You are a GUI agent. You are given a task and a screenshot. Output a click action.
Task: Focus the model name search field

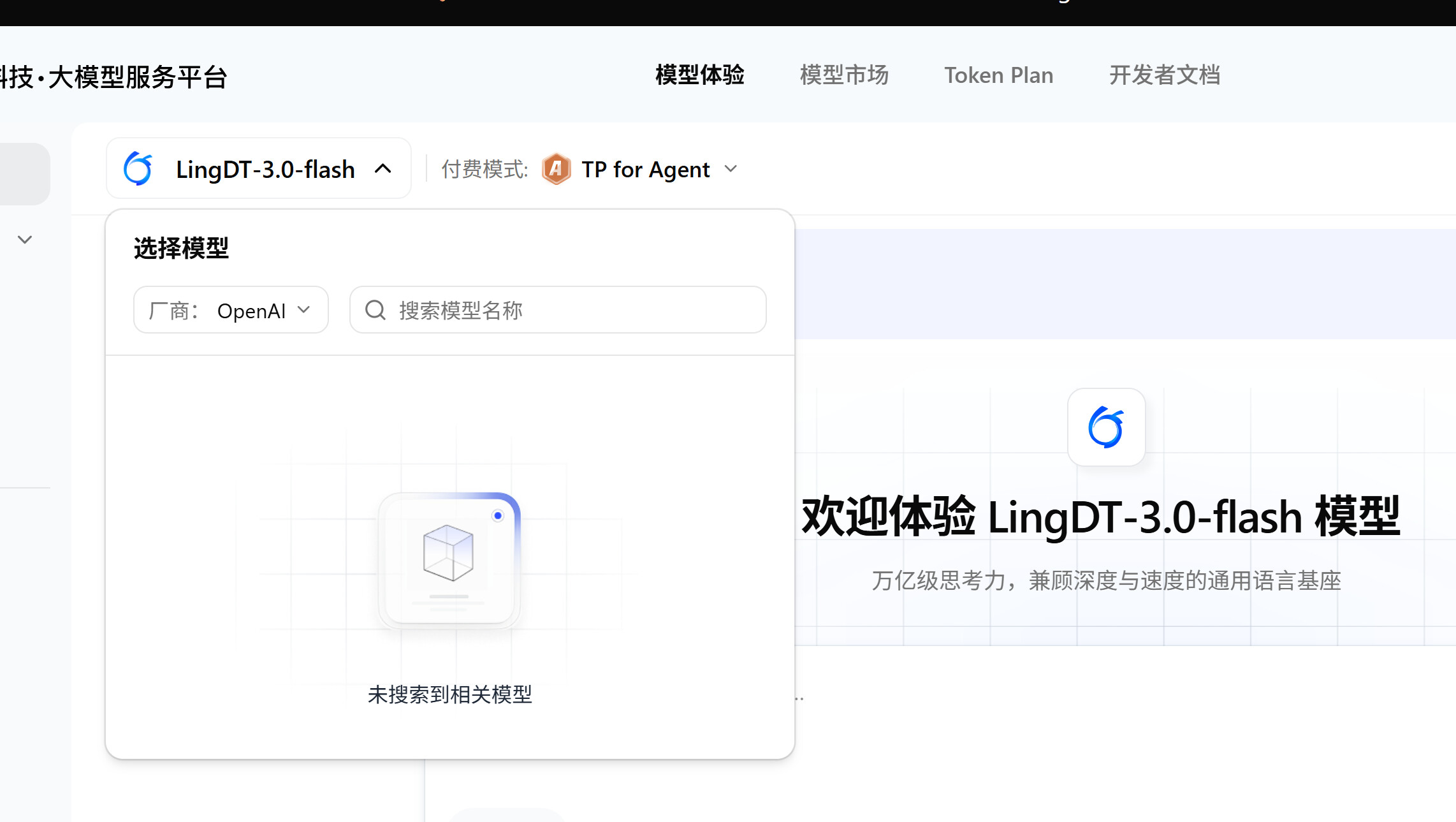click(x=558, y=310)
